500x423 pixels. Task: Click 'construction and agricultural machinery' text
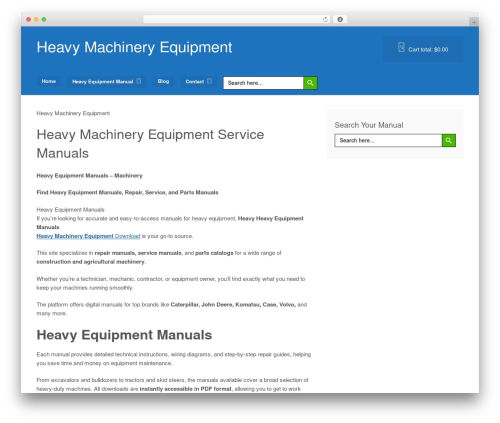pyautogui.click(x=90, y=262)
